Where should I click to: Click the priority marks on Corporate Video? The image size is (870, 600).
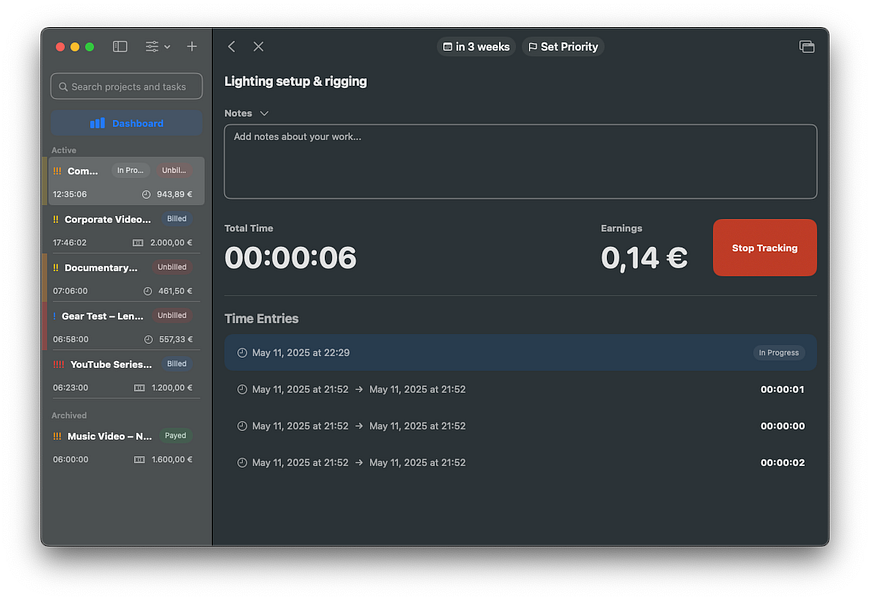pyautogui.click(x=55, y=220)
